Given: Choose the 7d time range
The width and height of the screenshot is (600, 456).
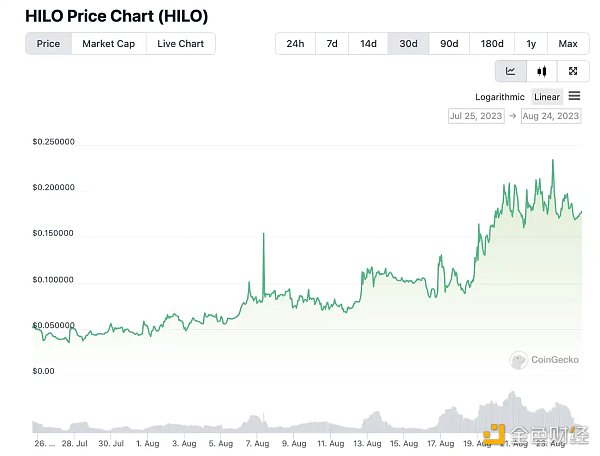Looking at the screenshot, I should click(x=332, y=44).
